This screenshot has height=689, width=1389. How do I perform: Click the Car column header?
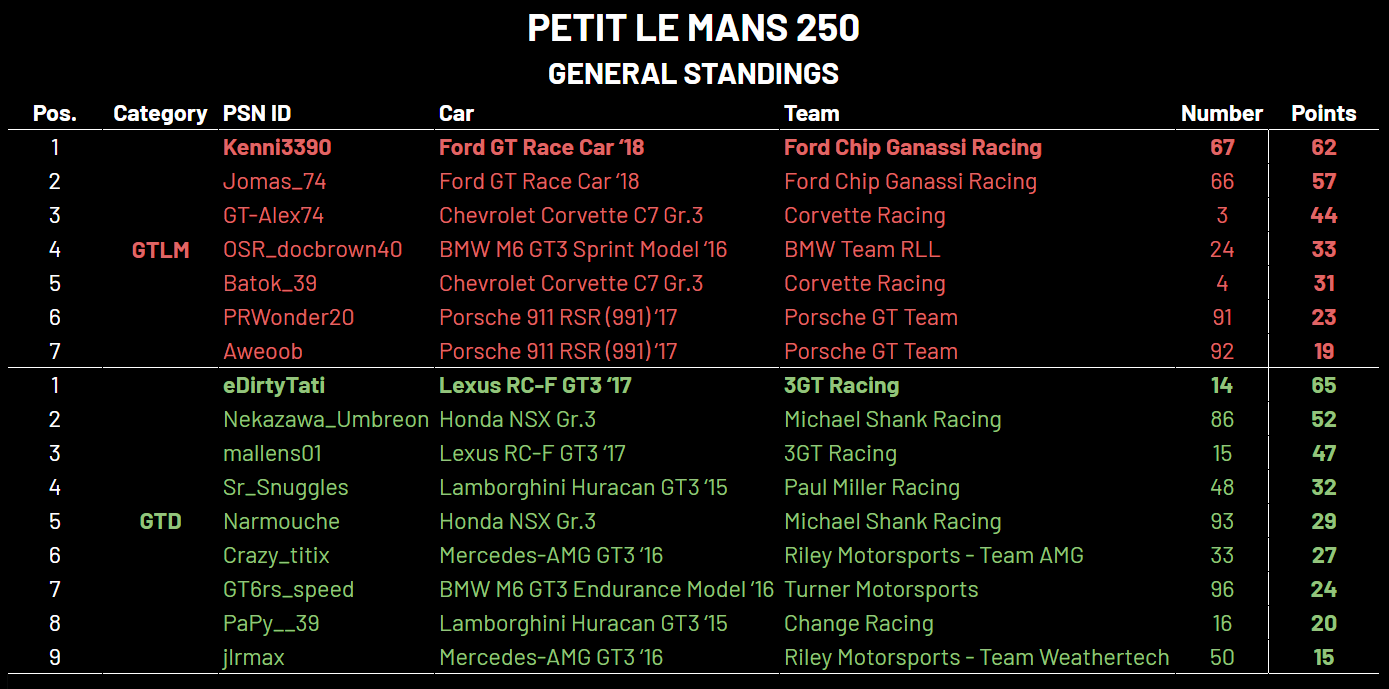[456, 113]
